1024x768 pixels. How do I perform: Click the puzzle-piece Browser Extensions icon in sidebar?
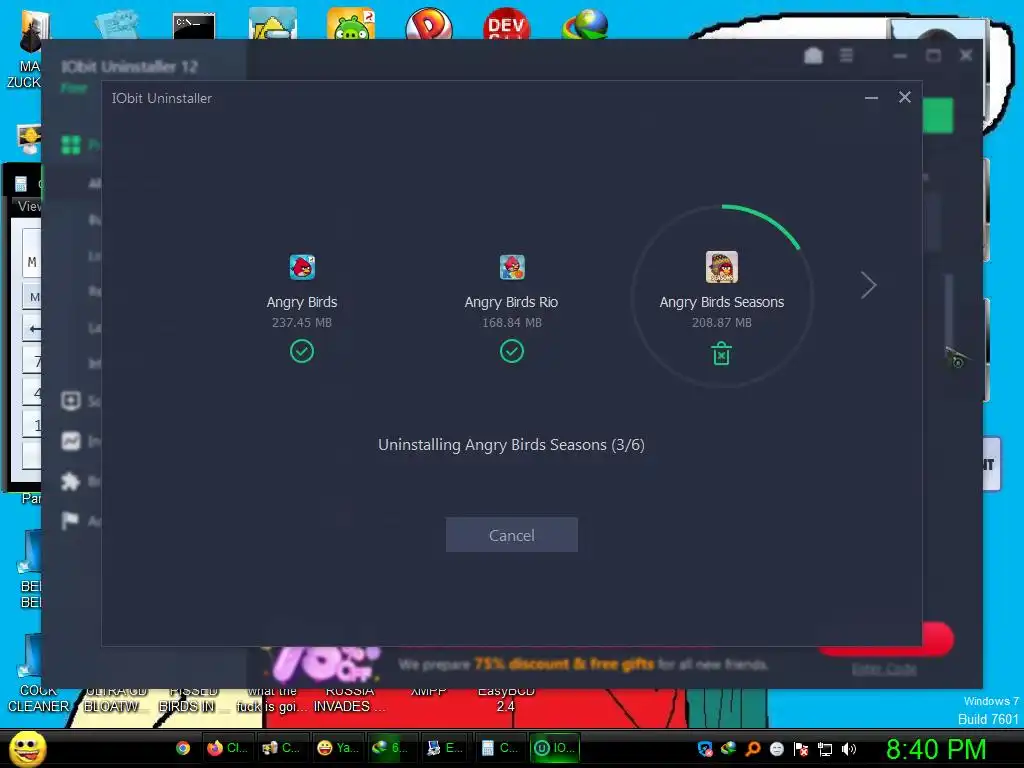point(71,482)
